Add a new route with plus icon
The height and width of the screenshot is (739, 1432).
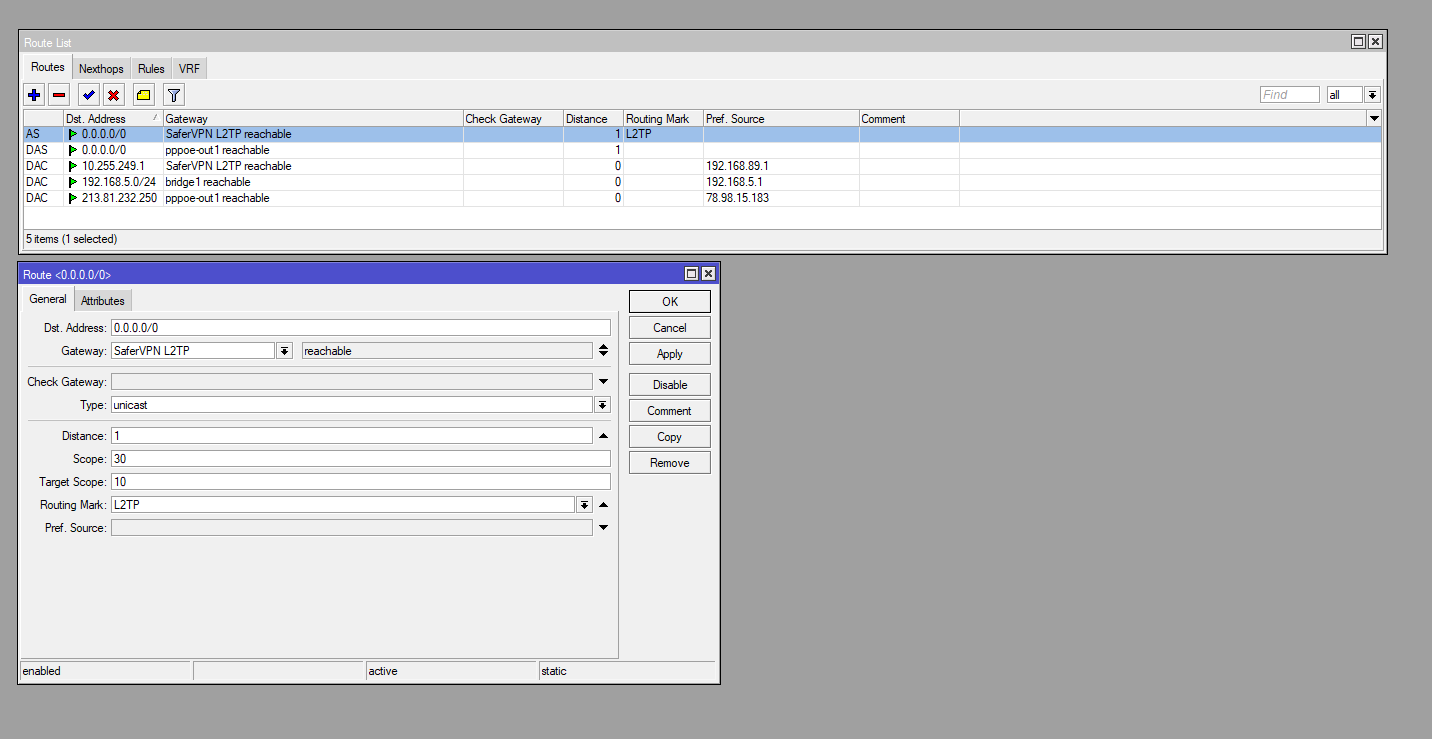(34, 95)
